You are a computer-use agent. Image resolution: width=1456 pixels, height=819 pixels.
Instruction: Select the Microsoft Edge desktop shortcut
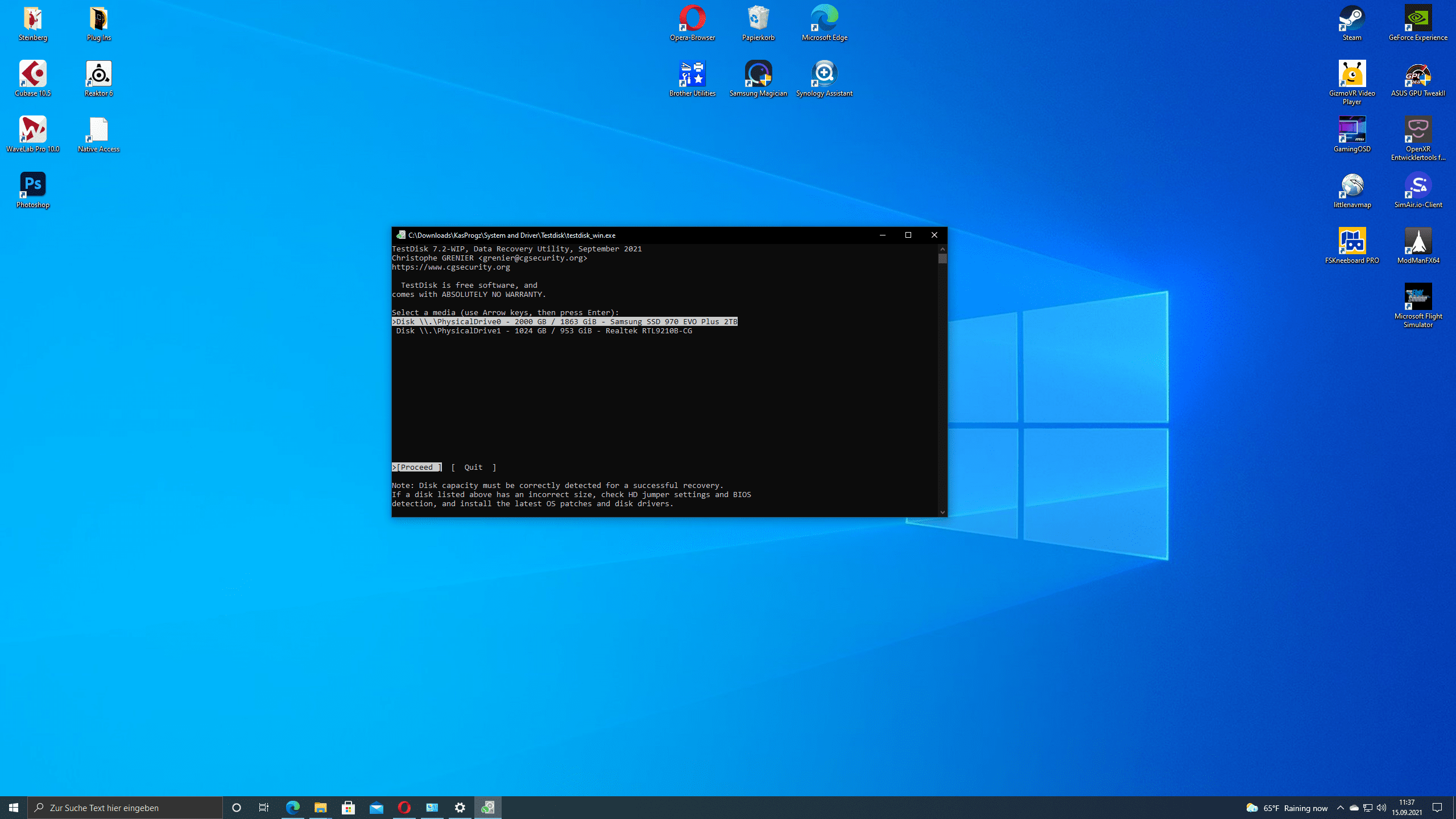coord(824,24)
